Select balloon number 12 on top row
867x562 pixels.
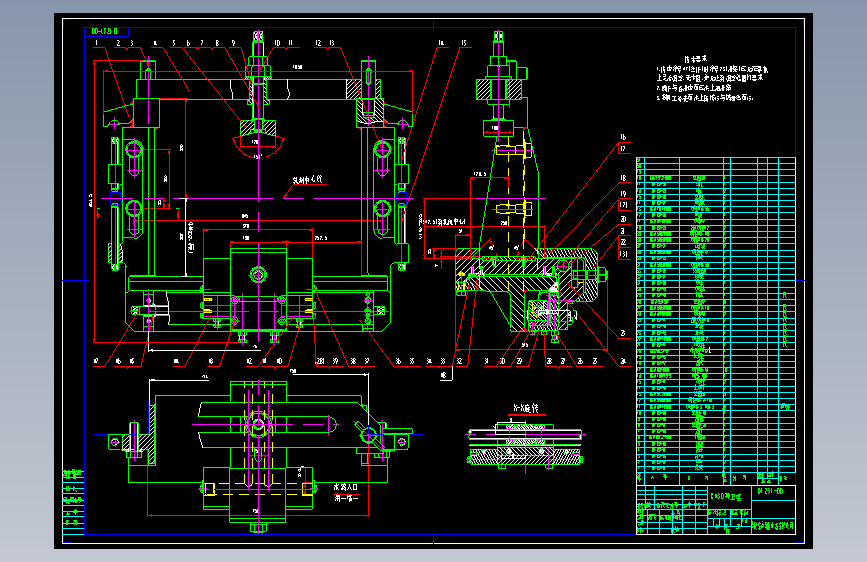(x=318, y=43)
